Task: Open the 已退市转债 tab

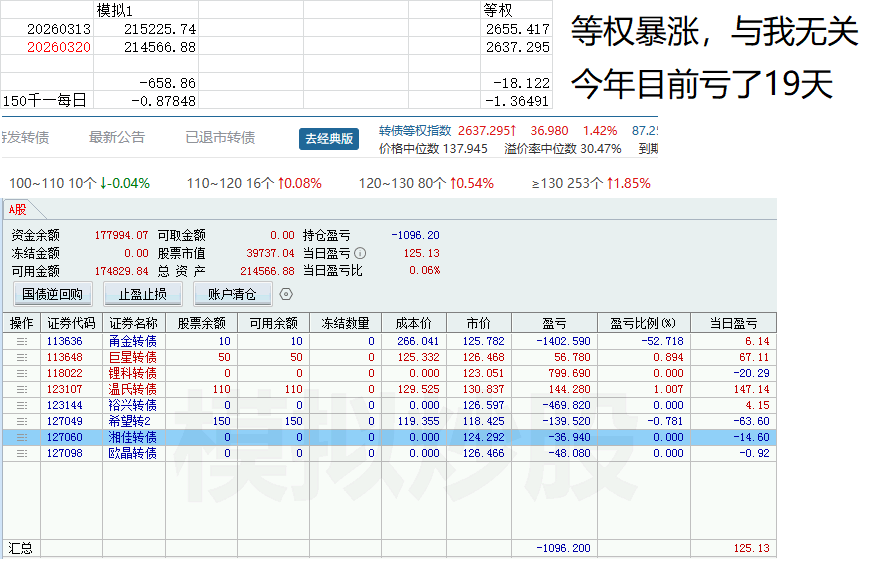Action: point(220,138)
